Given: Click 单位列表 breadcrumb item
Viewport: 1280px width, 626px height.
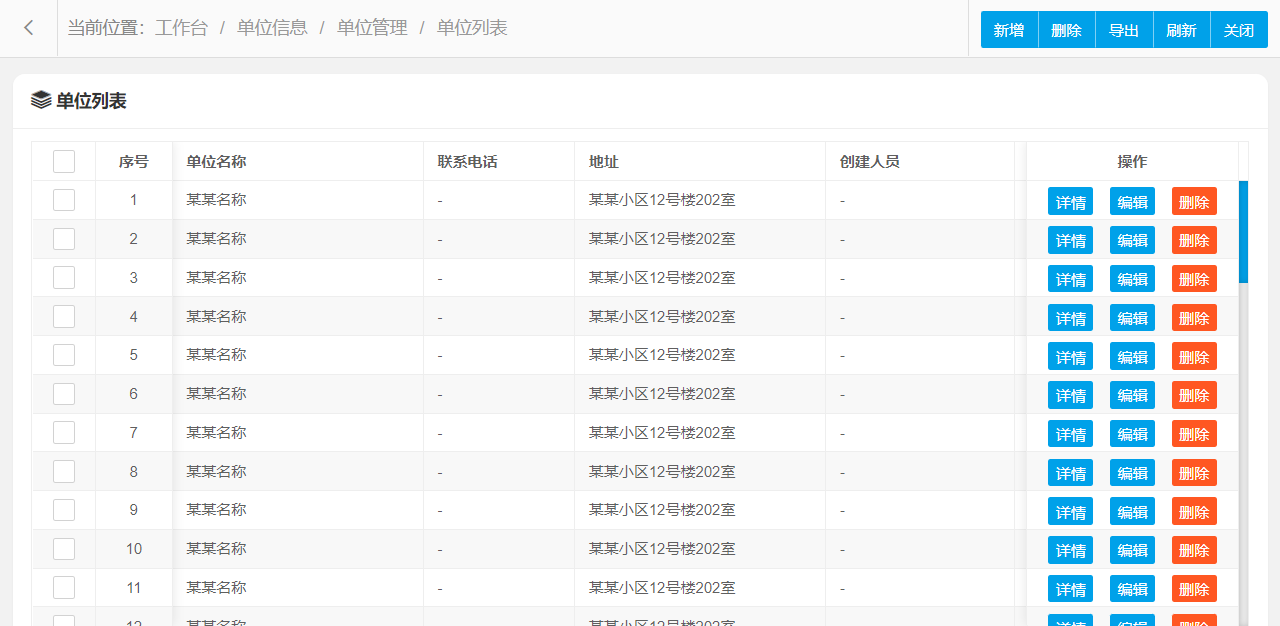Looking at the screenshot, I should tap(472, 28).
